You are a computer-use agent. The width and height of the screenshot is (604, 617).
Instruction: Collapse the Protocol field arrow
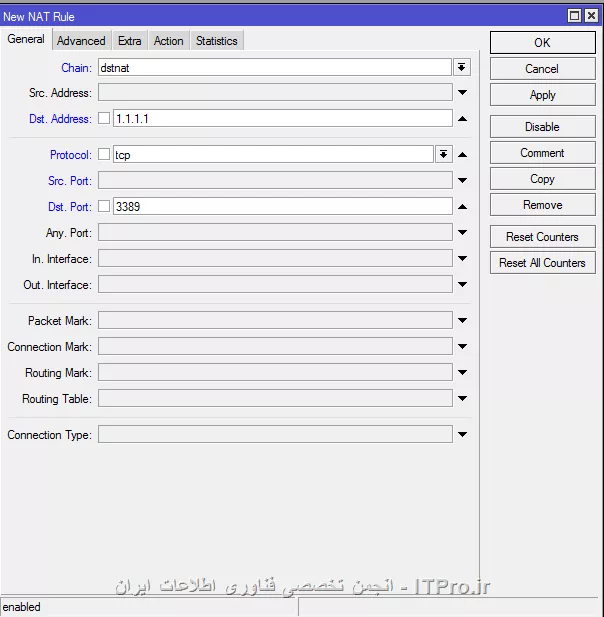(x=462, y=155)
